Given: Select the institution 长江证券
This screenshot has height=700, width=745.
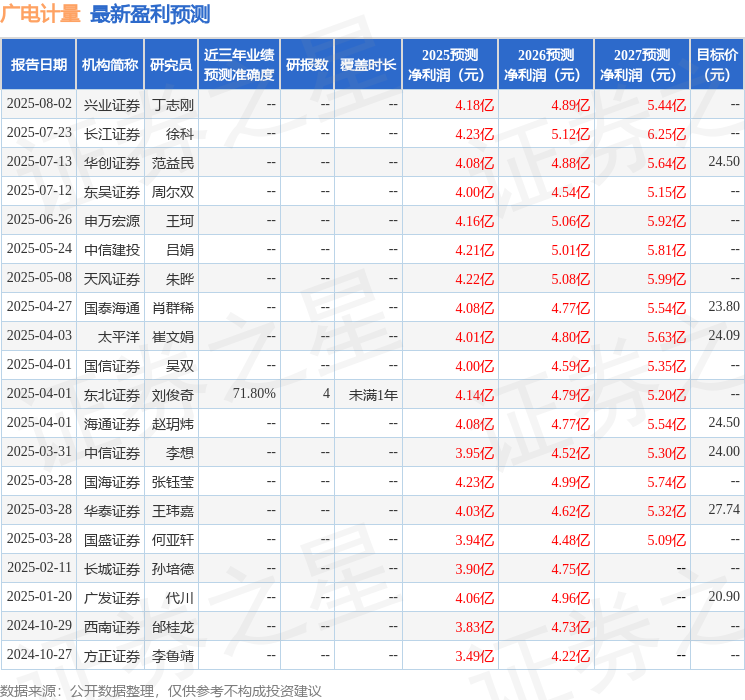Looking at the screenshot, I should pyautogui.click(x=112, y=134).
